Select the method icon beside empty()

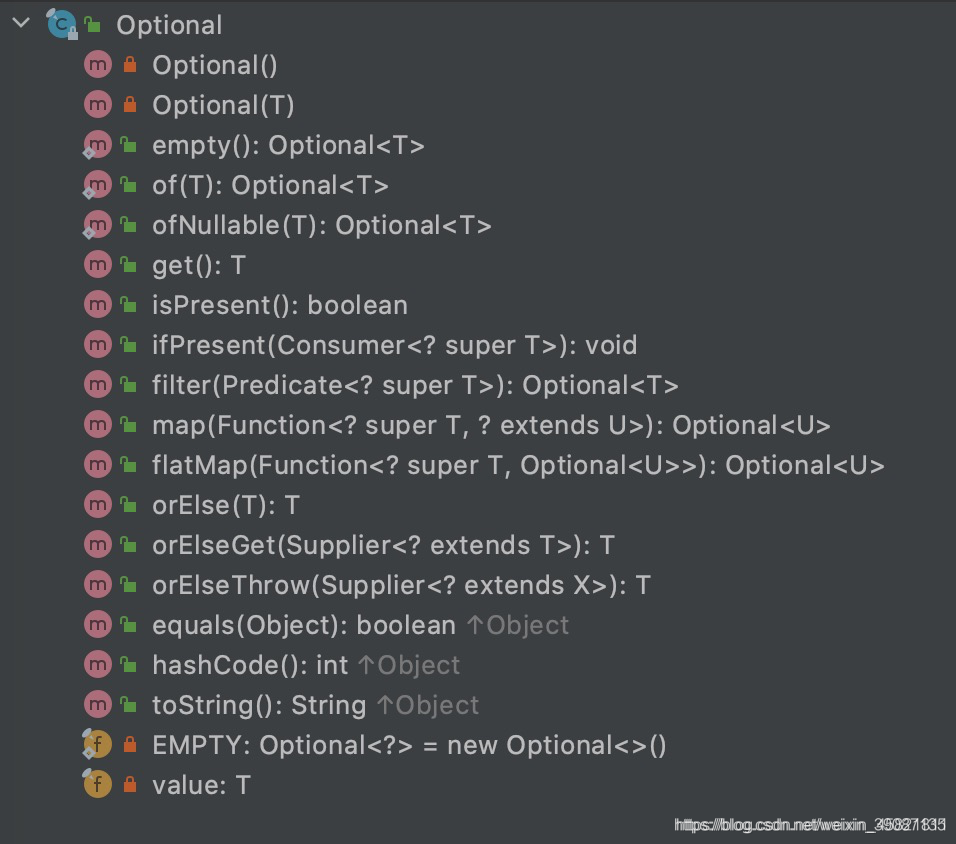click(97, 144)
